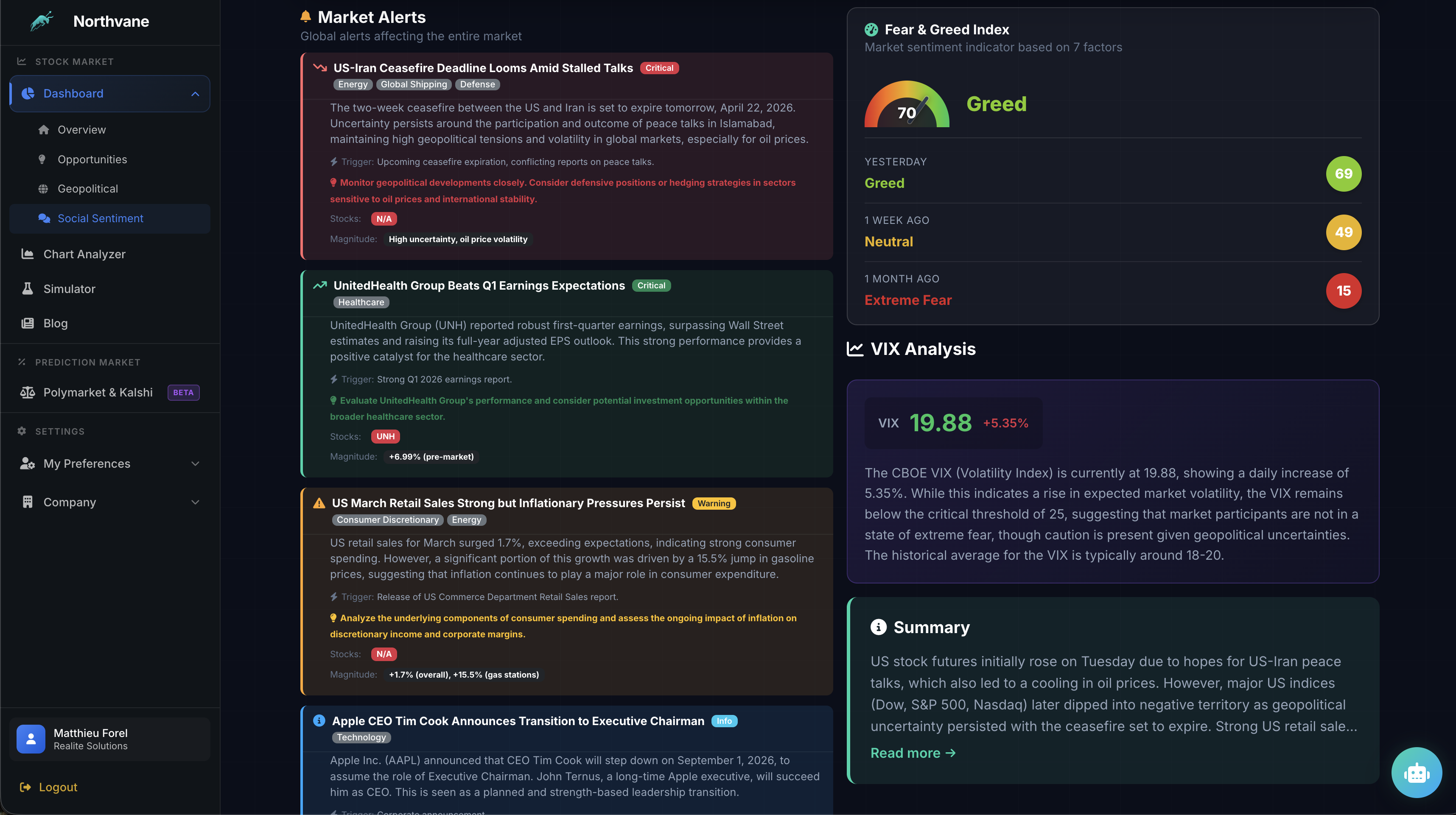Follow the Read more link in Summary

point(913,753)
